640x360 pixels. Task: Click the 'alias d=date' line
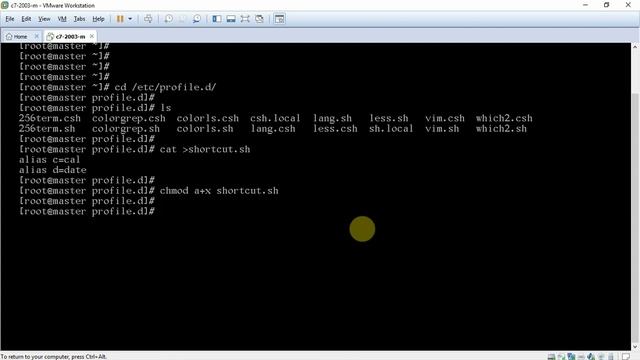click(53, 170)
